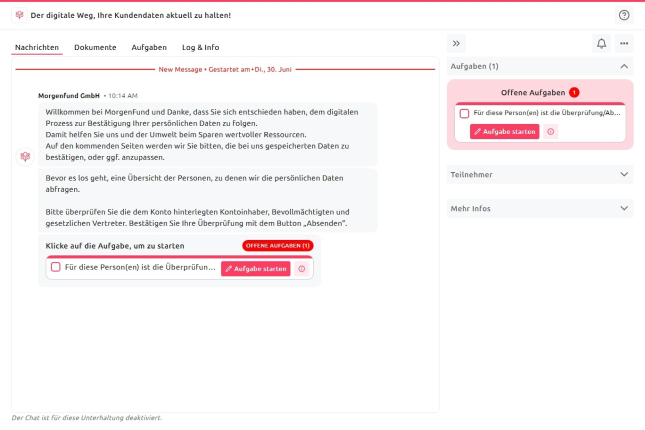This screenshot has width=645, height=430.
Task: Click the OFFENE AUFGABEN (1) red badge
Action: click(278, 246)
